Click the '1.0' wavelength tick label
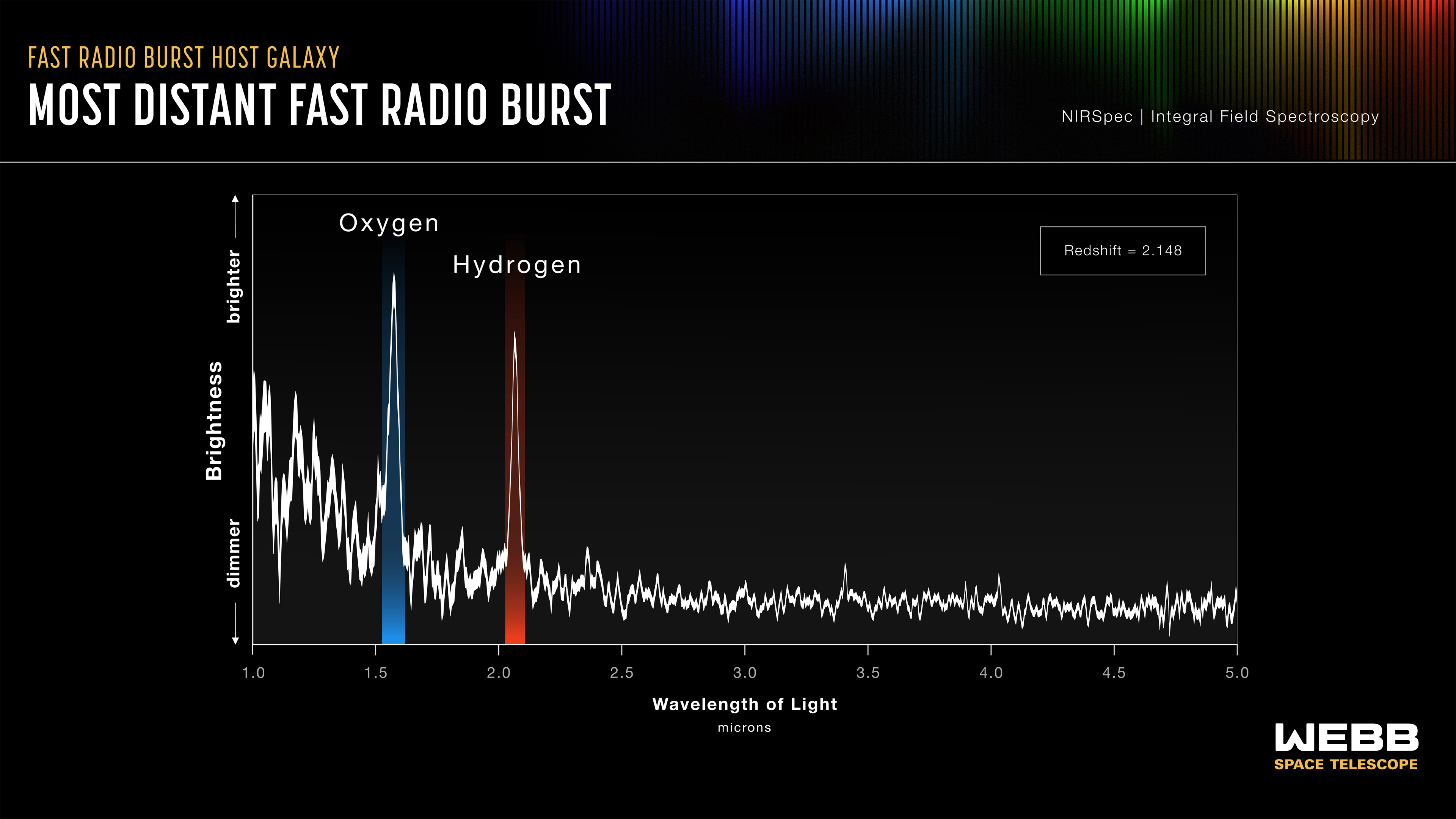Viewport: 1456px width, 819px height. pos(253,673)
